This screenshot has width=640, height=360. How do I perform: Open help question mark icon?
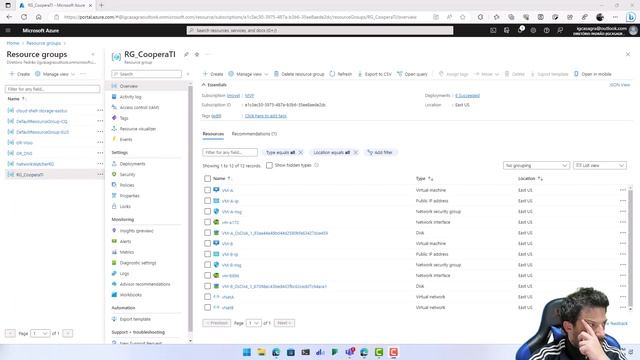click(547, 30)
